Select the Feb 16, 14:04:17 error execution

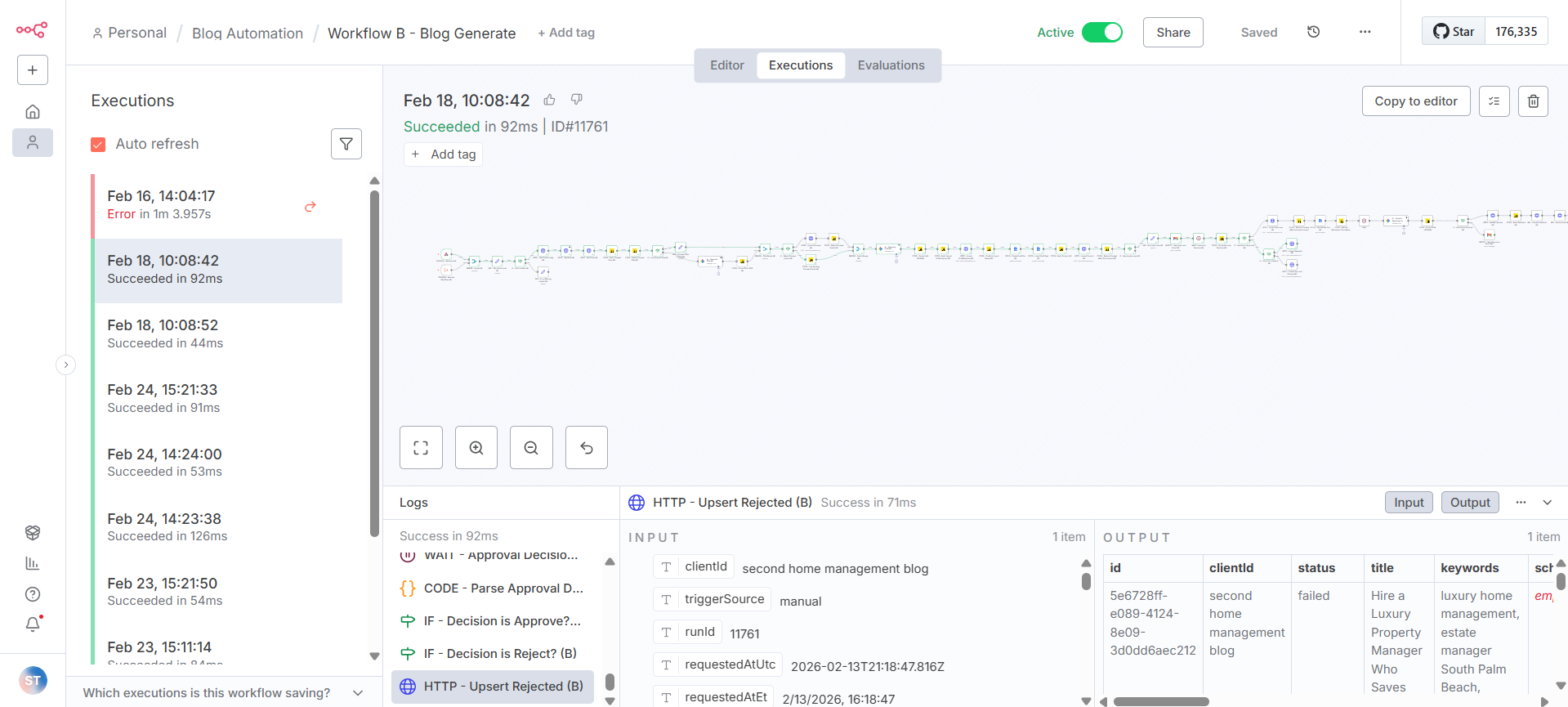(x=217, y=206)
